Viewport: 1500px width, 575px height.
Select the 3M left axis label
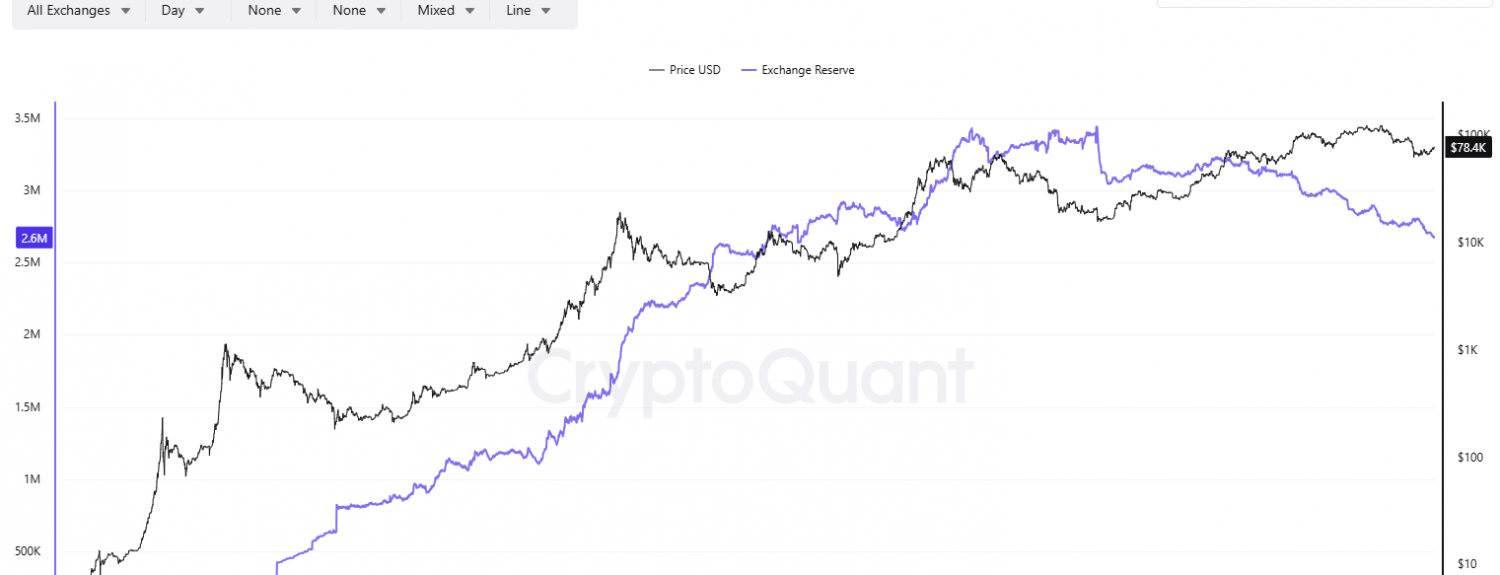(33, 191)
